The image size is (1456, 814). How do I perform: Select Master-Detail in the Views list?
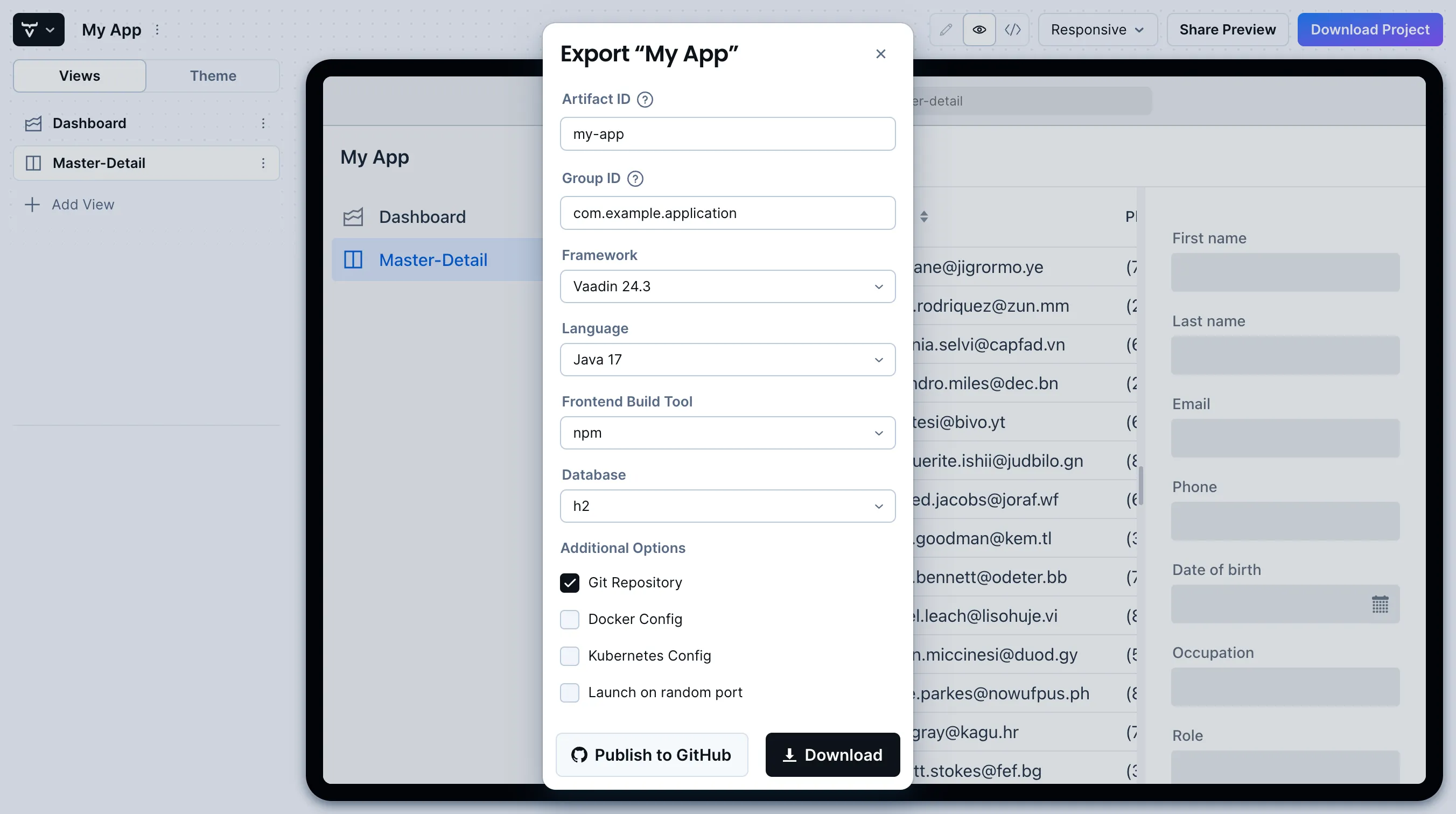point(146,163)
